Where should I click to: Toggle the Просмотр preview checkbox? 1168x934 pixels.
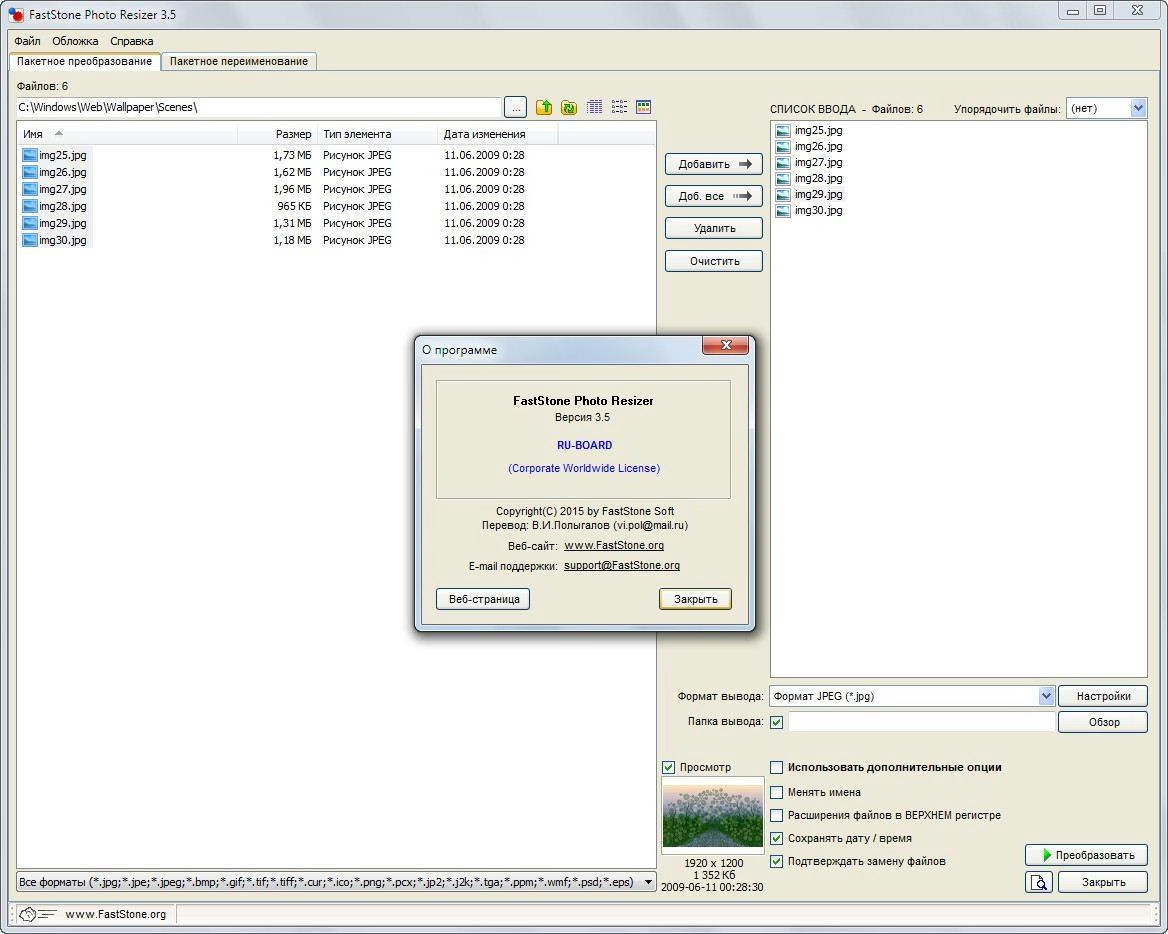[x=668, y=767]
